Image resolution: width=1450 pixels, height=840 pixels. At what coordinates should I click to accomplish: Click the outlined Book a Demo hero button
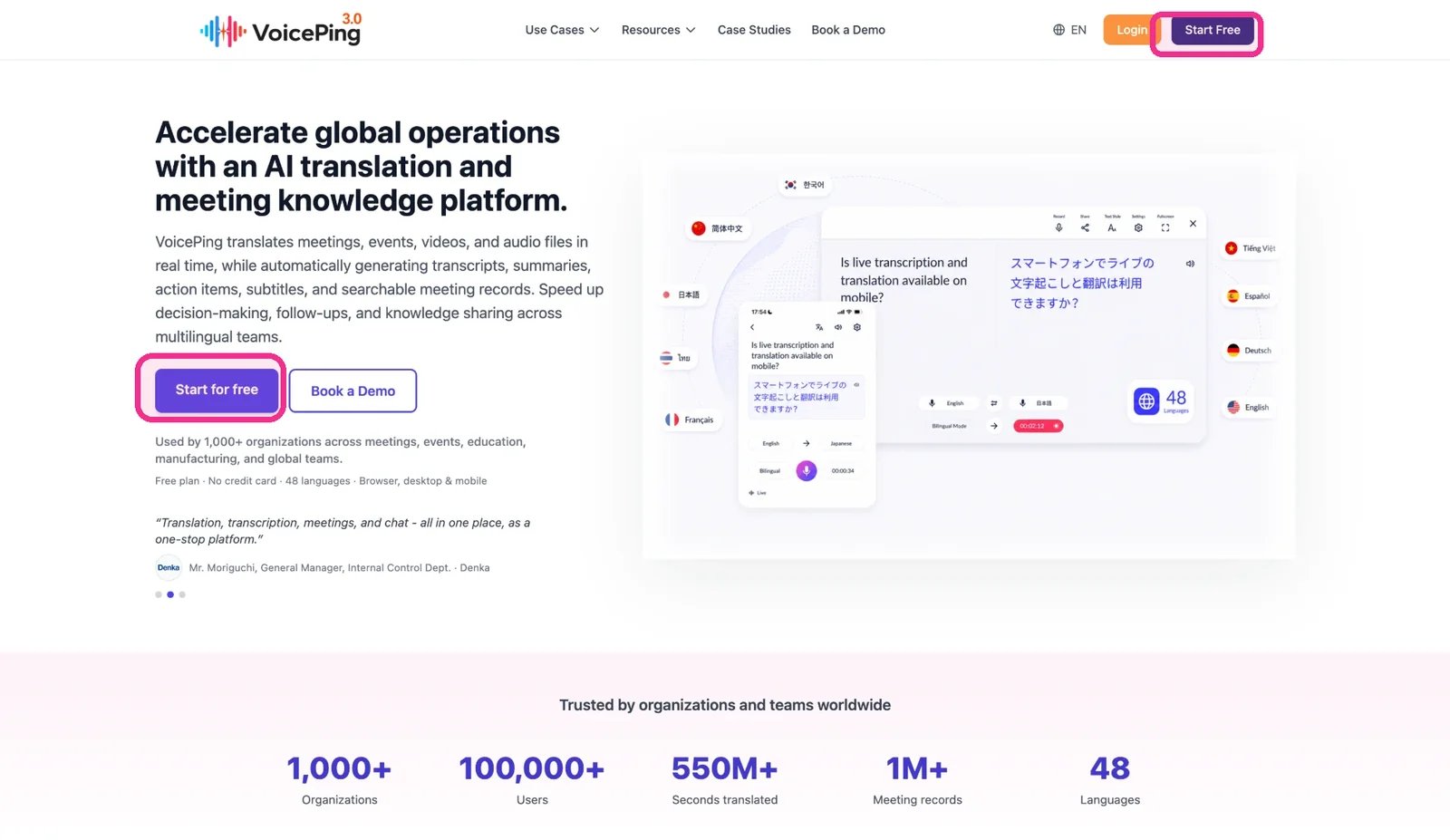click(353, 391)
